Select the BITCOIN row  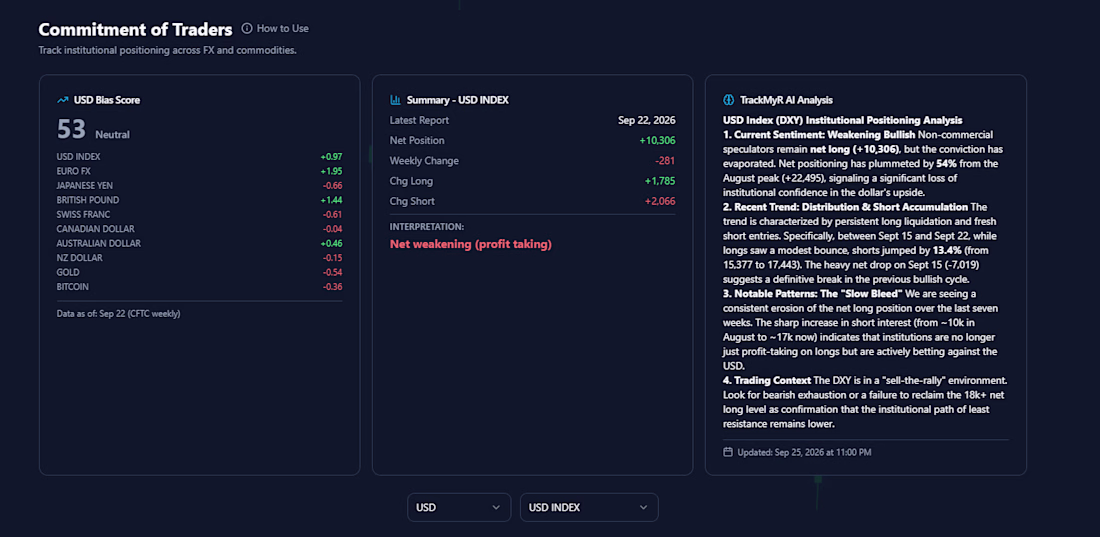point(199,286)
